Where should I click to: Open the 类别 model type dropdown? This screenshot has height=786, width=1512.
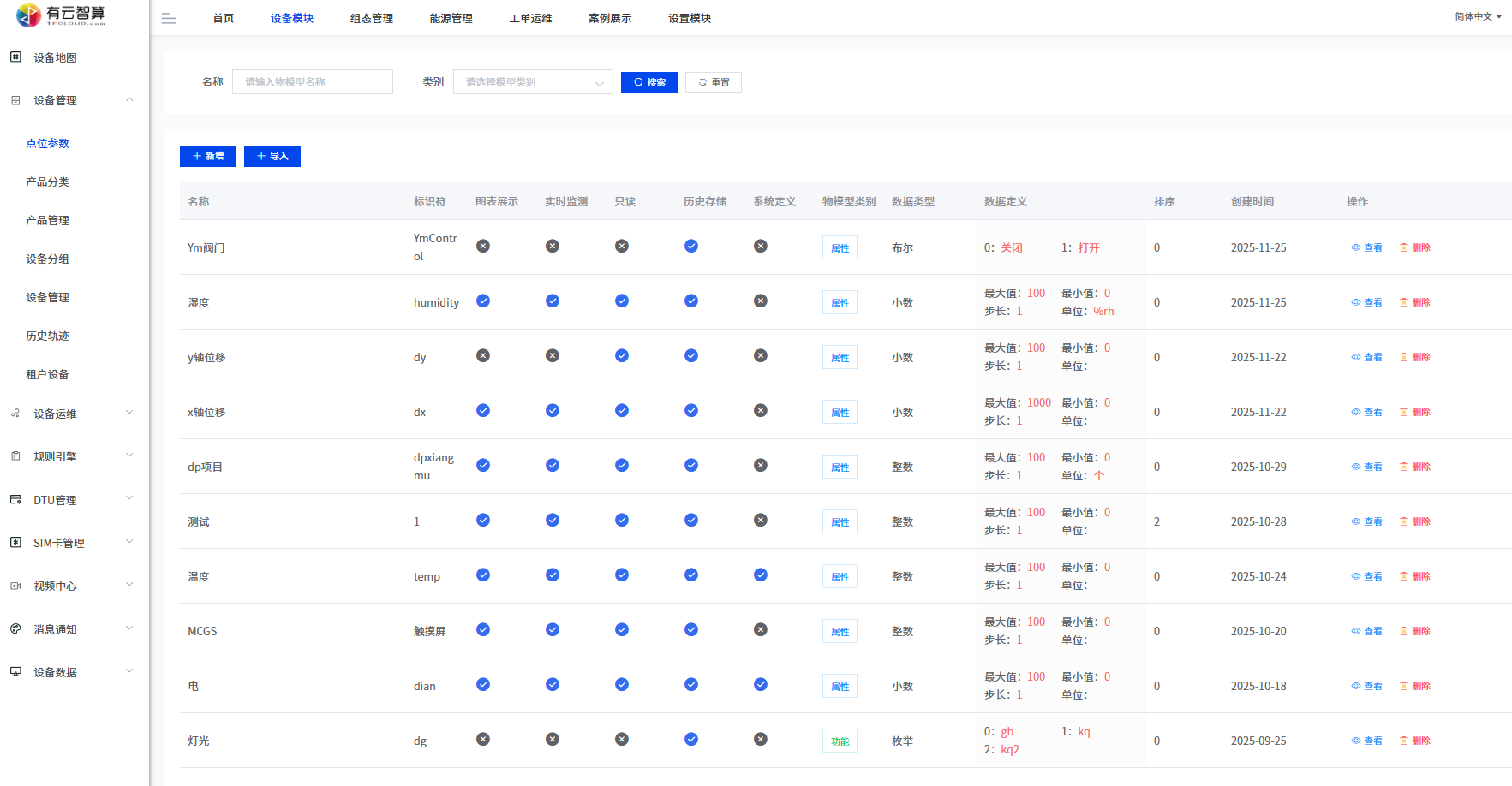point(533,82)
